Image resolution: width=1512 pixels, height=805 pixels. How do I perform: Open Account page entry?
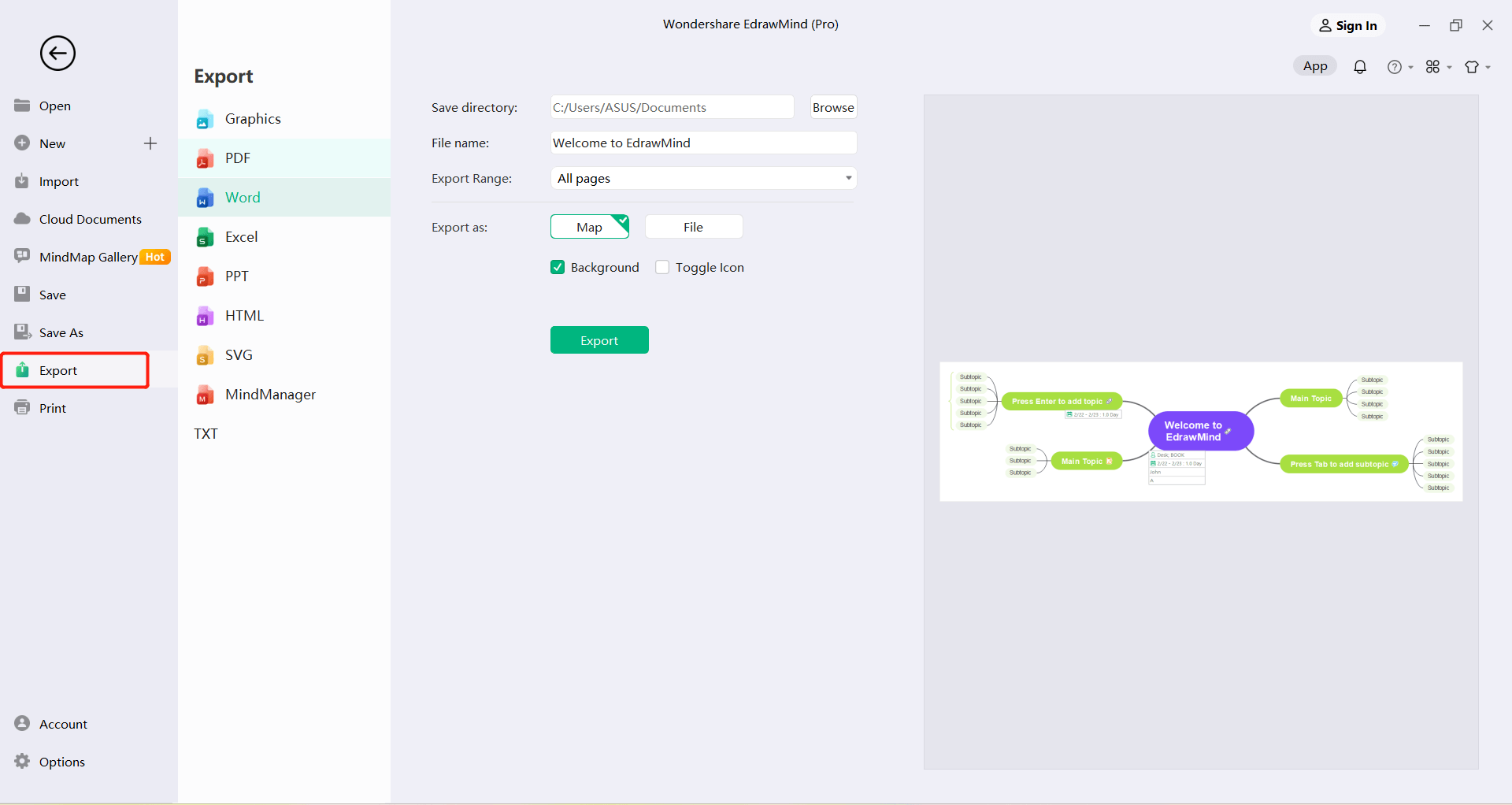pyautogui.click(x=63, y=724)
